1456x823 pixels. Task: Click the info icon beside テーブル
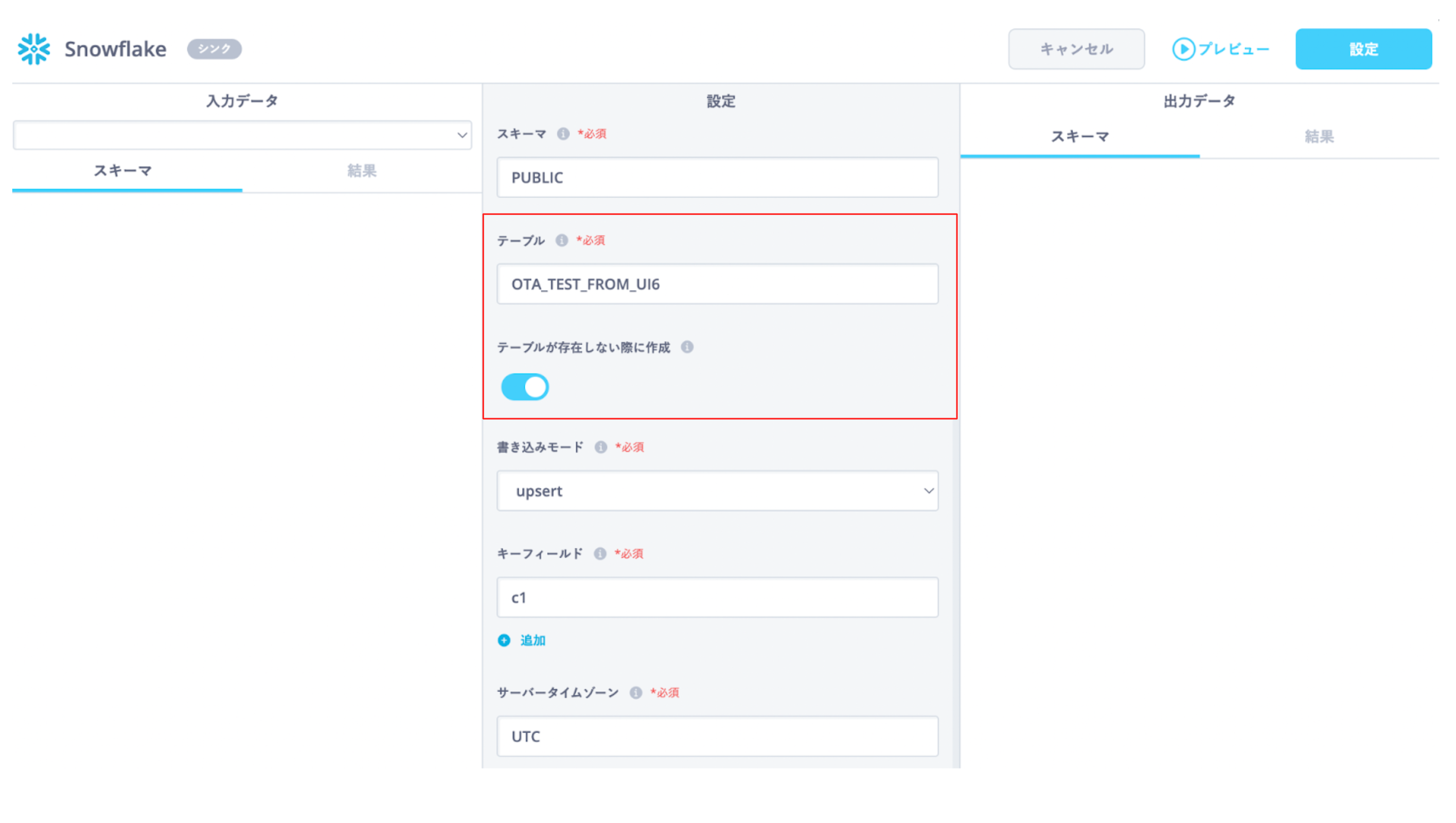click(x=561, y=240)
